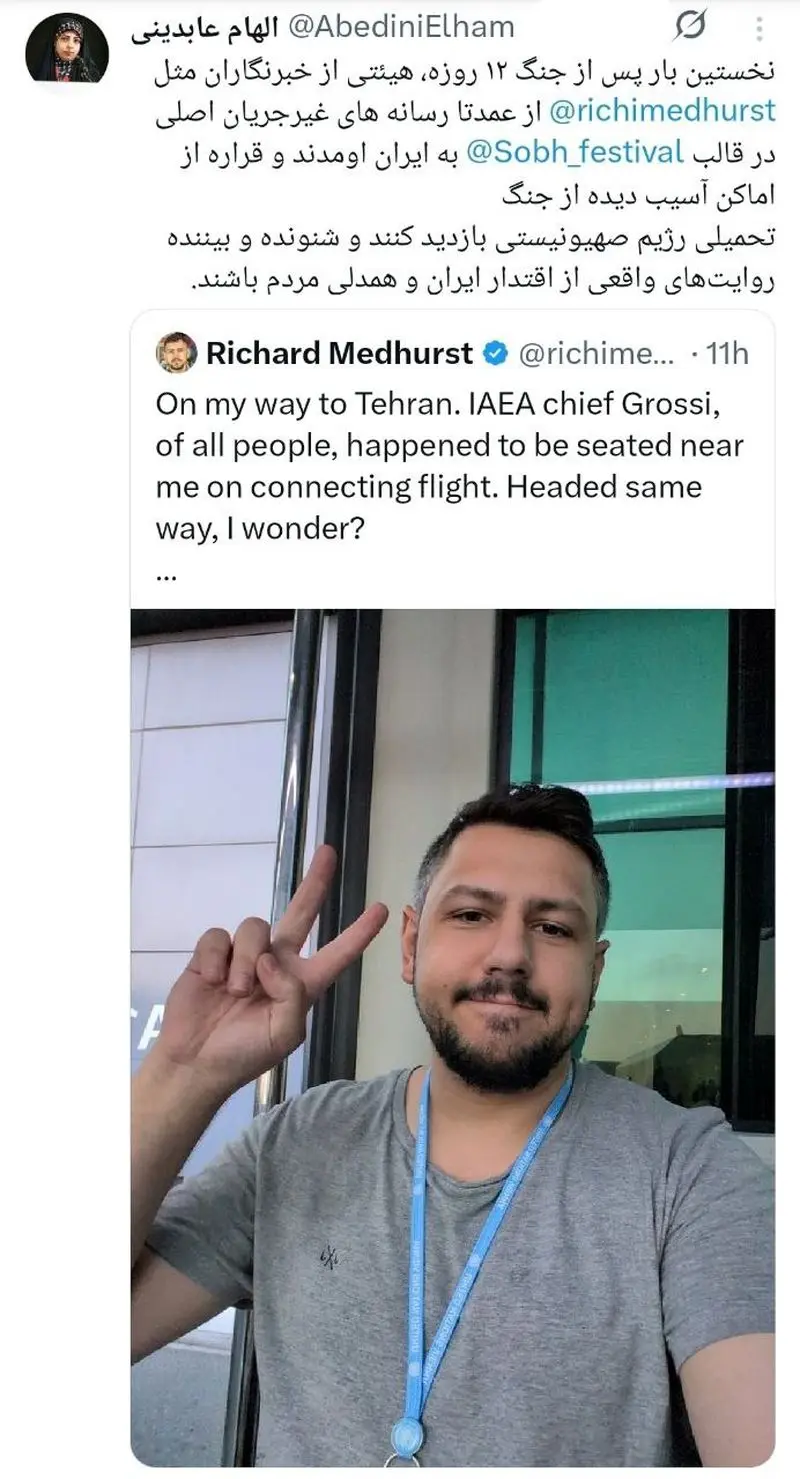Viewport: 800px width, 1479px height.
Task: Expand the quoted tweet's ellipsis
Action: tap(166, 573)
